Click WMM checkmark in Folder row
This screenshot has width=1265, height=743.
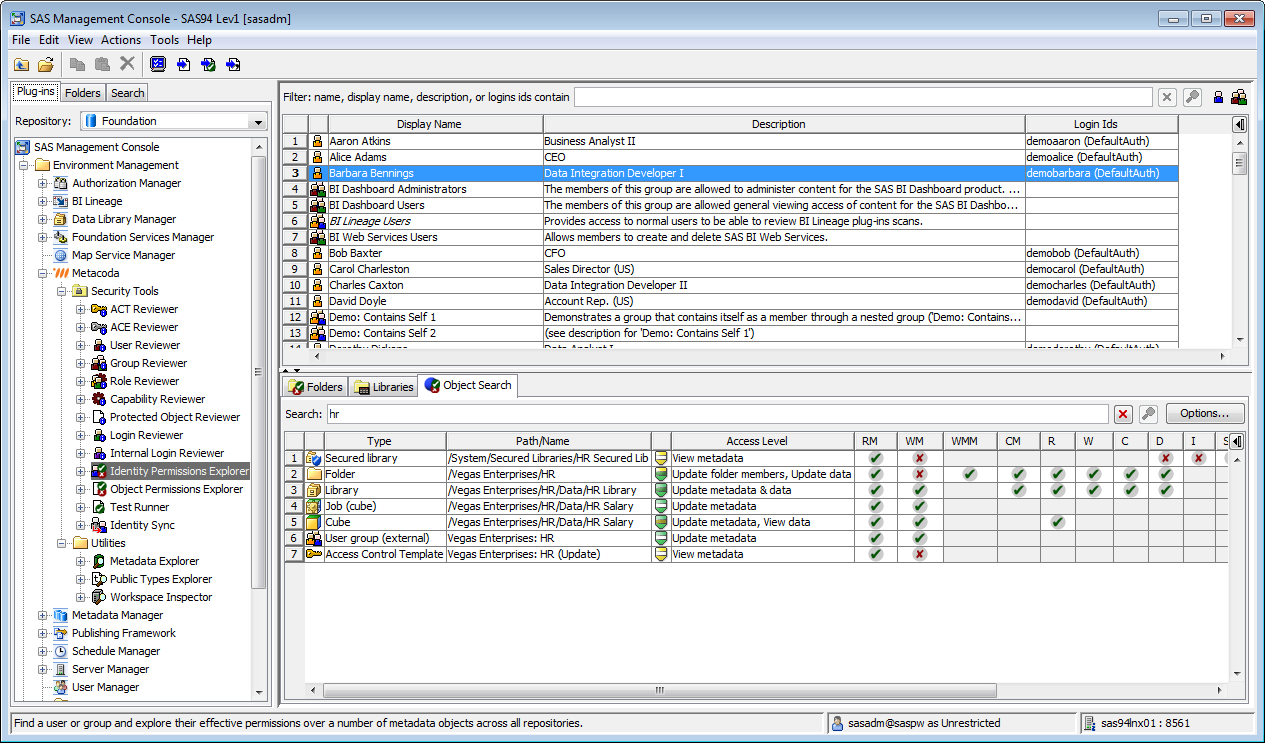(x=969, y=474)
